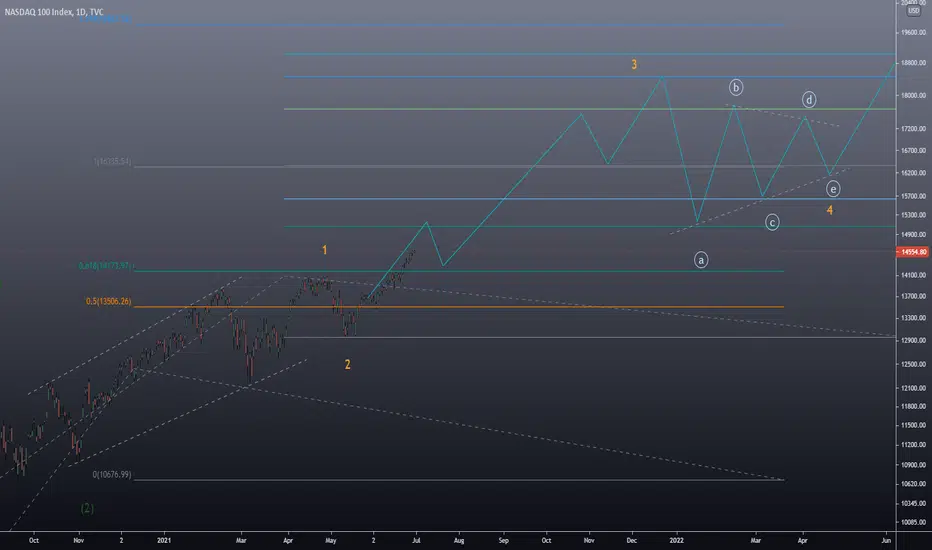The width and height of the screenshot is (932, 550).
Task: Click the orange 0.5 Fibonacci horizontal line
Action: click(459, 307)
